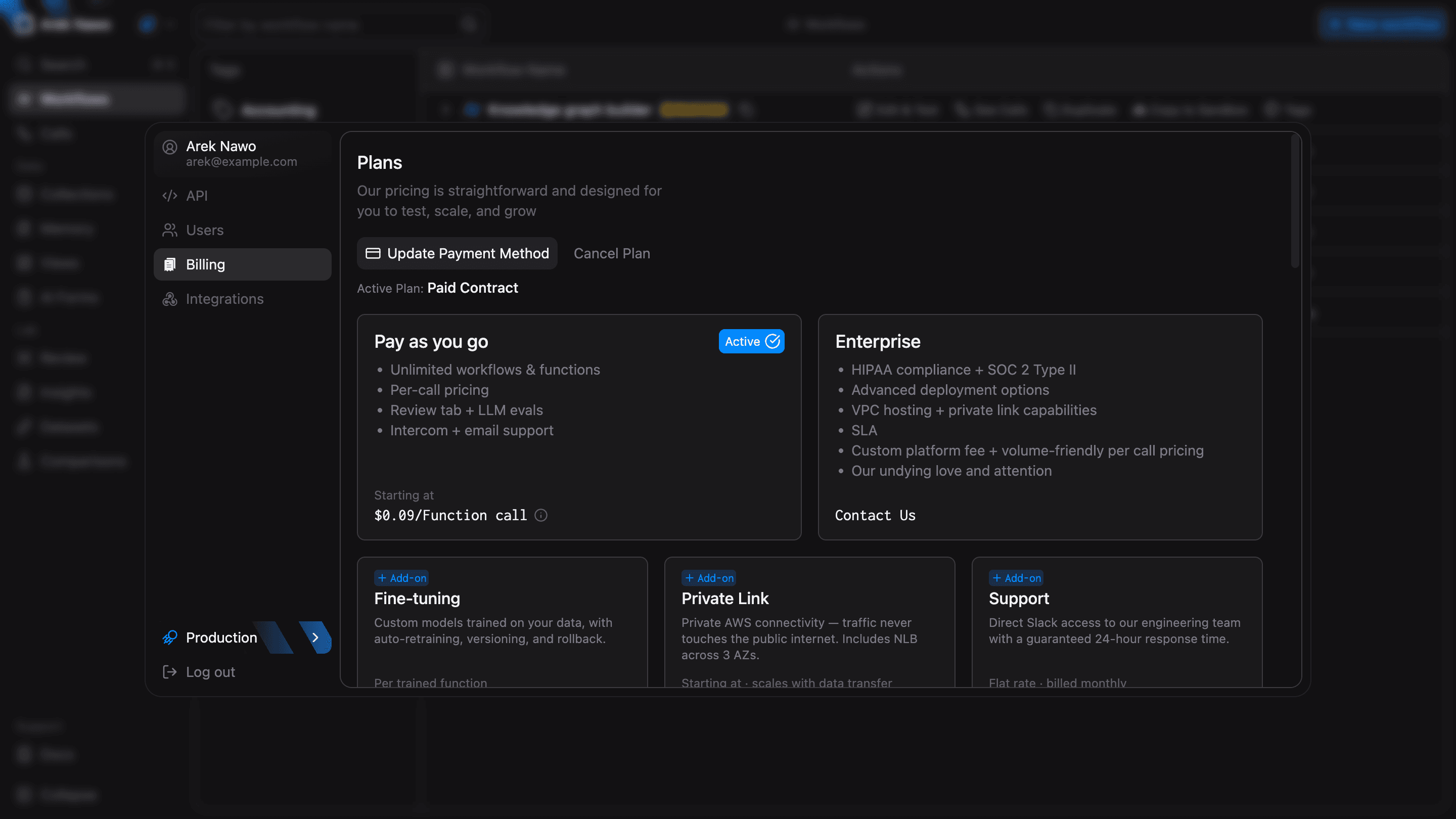Screen dimensions: 1456x819
Task: Click Log out
Action: (x=243, y=672)
